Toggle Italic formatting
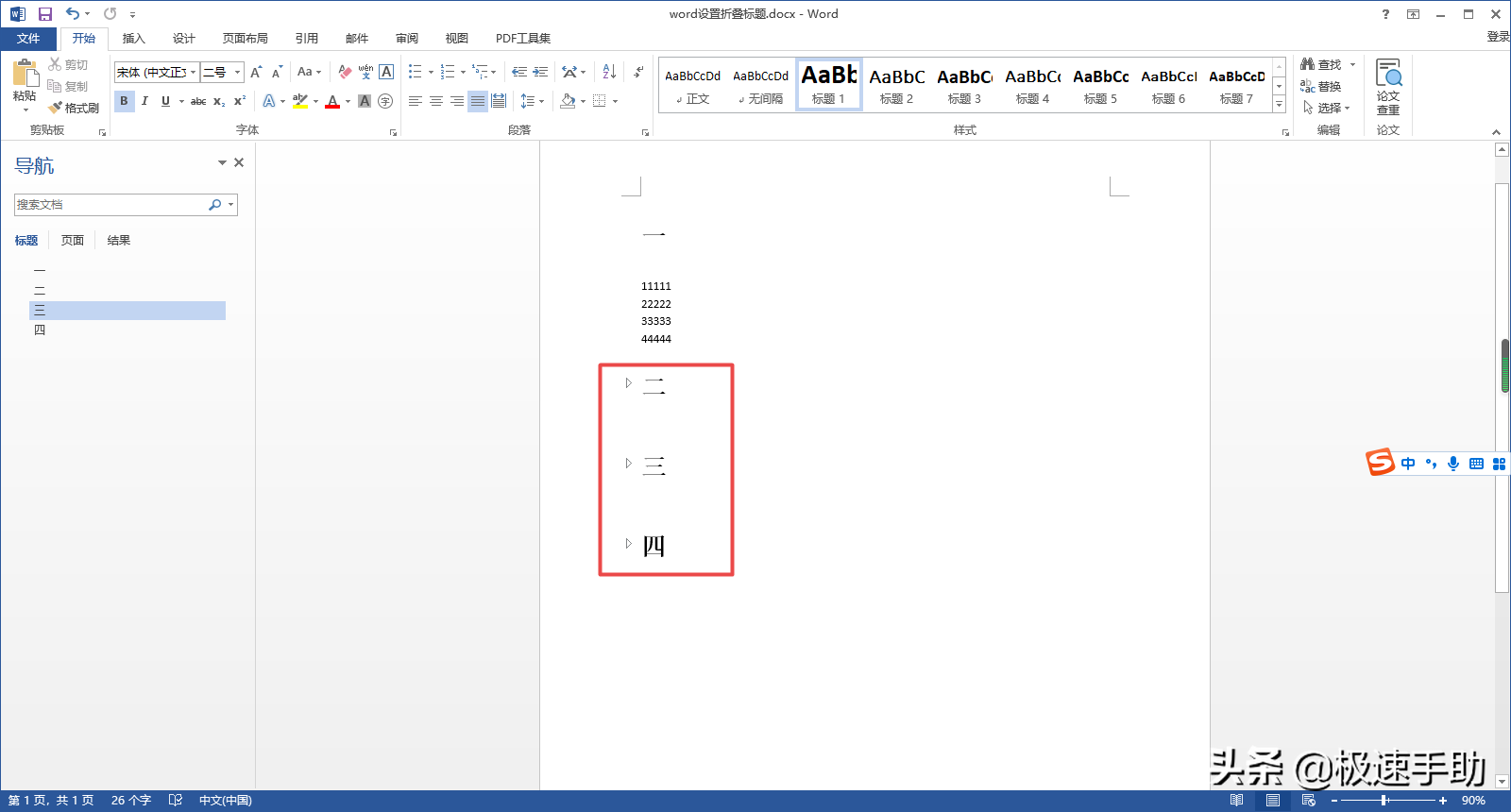Screen dimensions: 1511x812 144,101
